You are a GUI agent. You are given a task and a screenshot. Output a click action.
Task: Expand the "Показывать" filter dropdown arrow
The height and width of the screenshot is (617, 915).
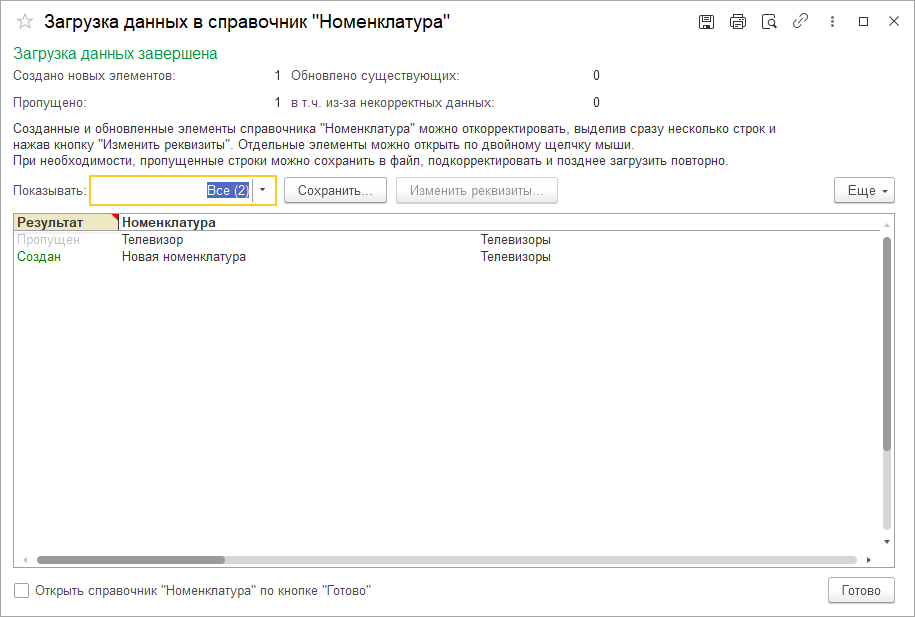pos(263,190)
